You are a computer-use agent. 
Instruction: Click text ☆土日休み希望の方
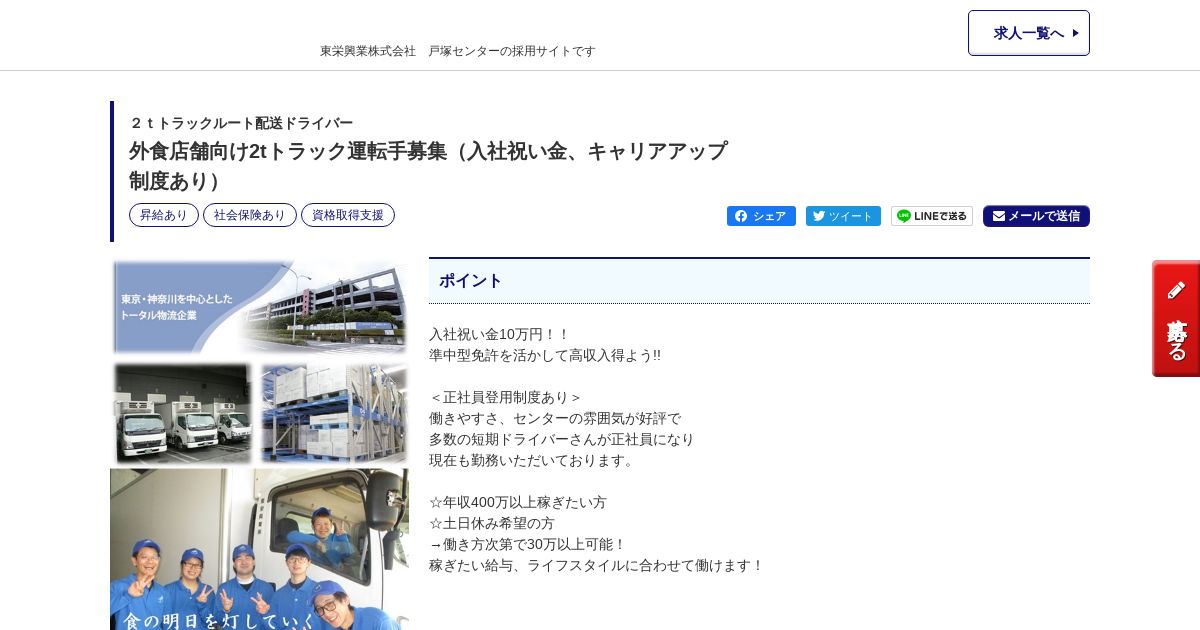(x=492, y=523)
